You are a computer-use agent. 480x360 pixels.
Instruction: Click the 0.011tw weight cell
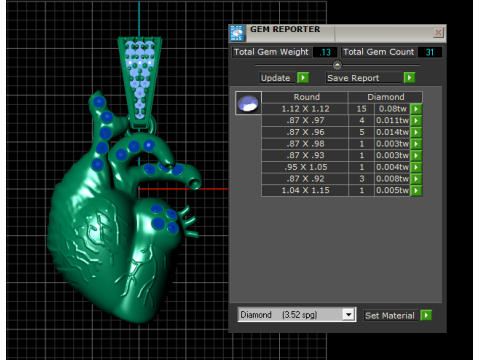coord(392,121)
